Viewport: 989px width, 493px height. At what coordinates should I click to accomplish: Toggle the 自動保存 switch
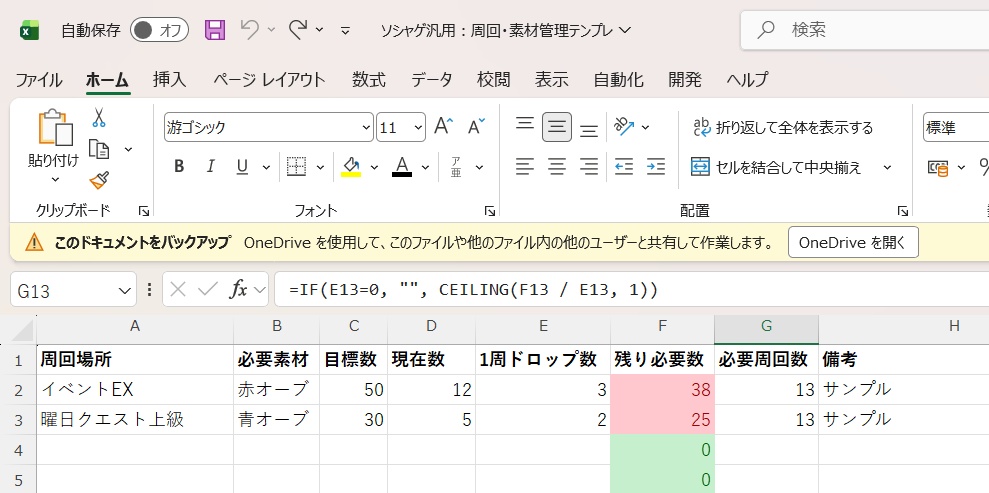pos(160,30)
